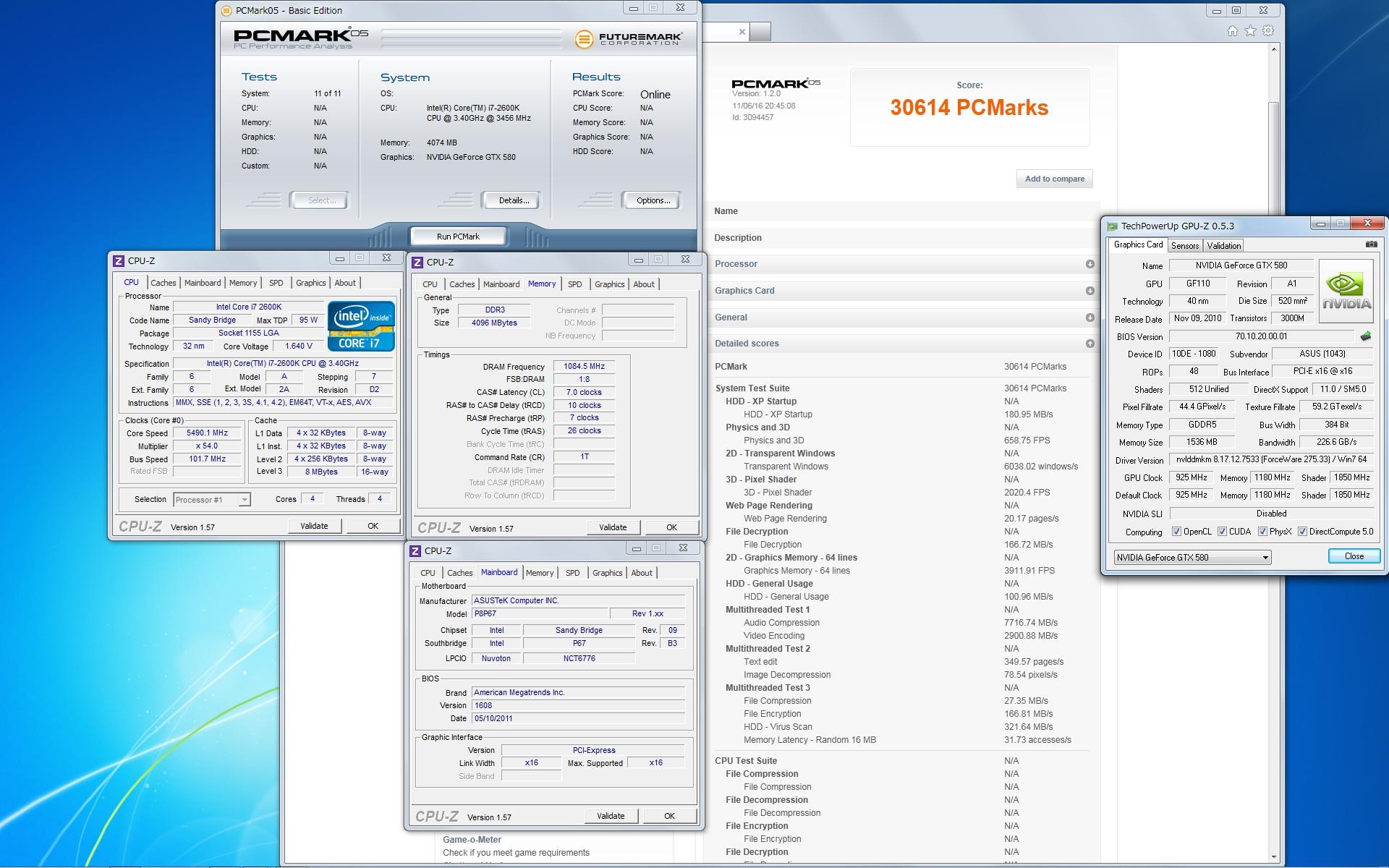Click Mainboard Model P8P67 field
1389x868 pixels.
(540, 613)
